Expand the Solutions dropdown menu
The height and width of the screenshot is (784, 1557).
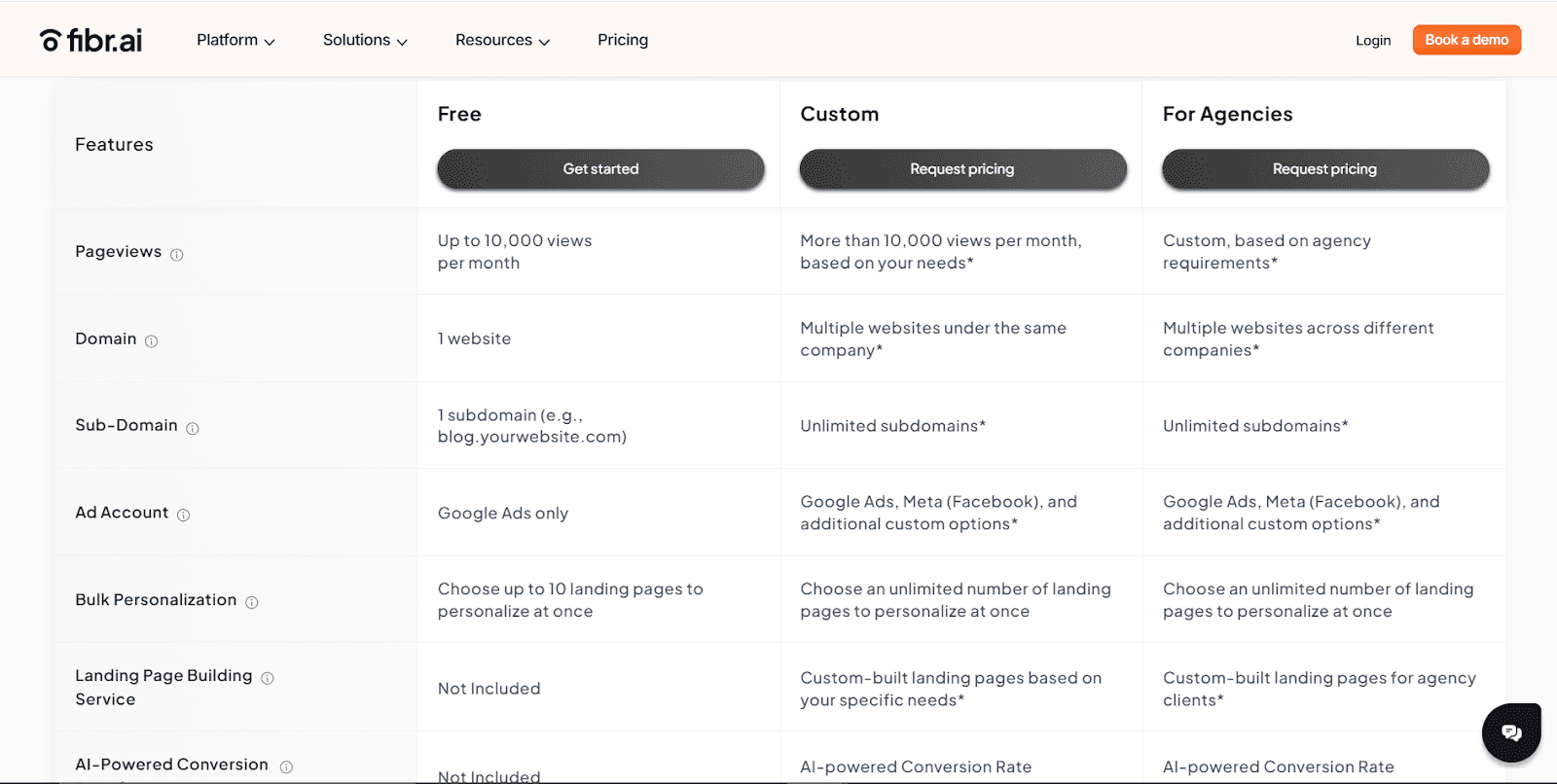coord(365,40)
